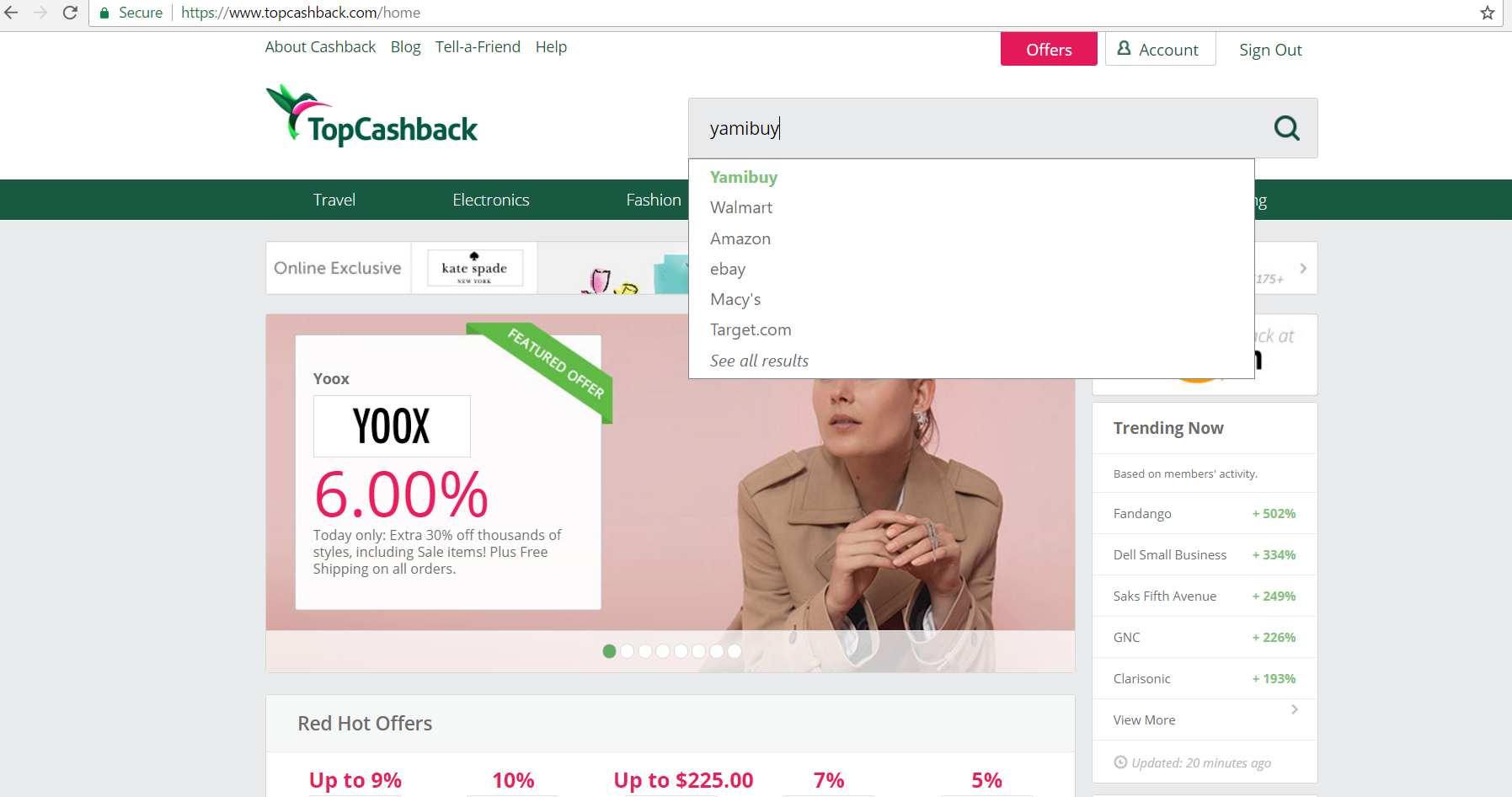This screenshot has width=1512, height=797.
Task: Click inside the yamibuy search field
Action: [977, 128]
